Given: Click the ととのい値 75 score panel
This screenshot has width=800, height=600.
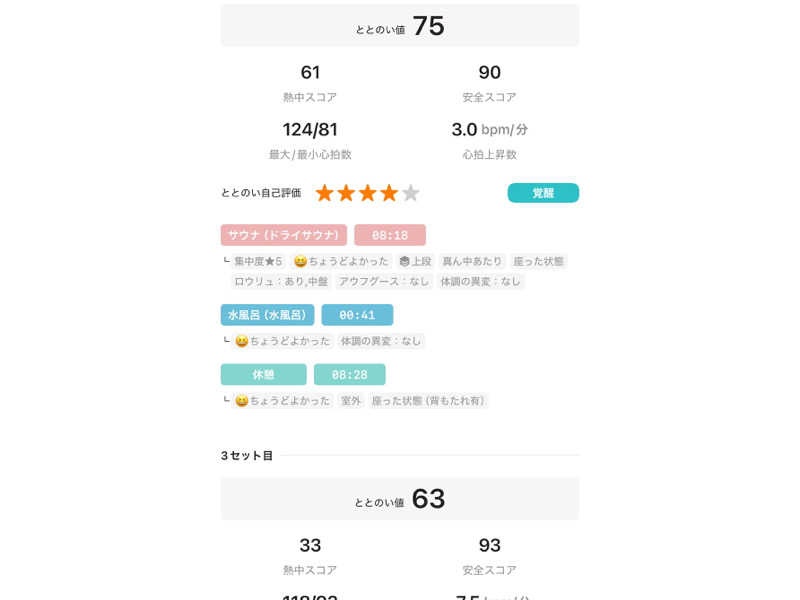Looking at the screenshot, I should coord(400,26).
